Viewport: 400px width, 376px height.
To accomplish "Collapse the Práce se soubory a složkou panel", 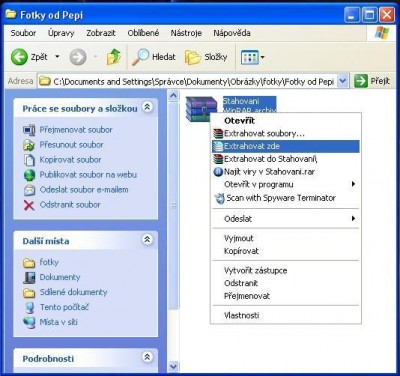I will pyautogui.click(x=147, y=107).
